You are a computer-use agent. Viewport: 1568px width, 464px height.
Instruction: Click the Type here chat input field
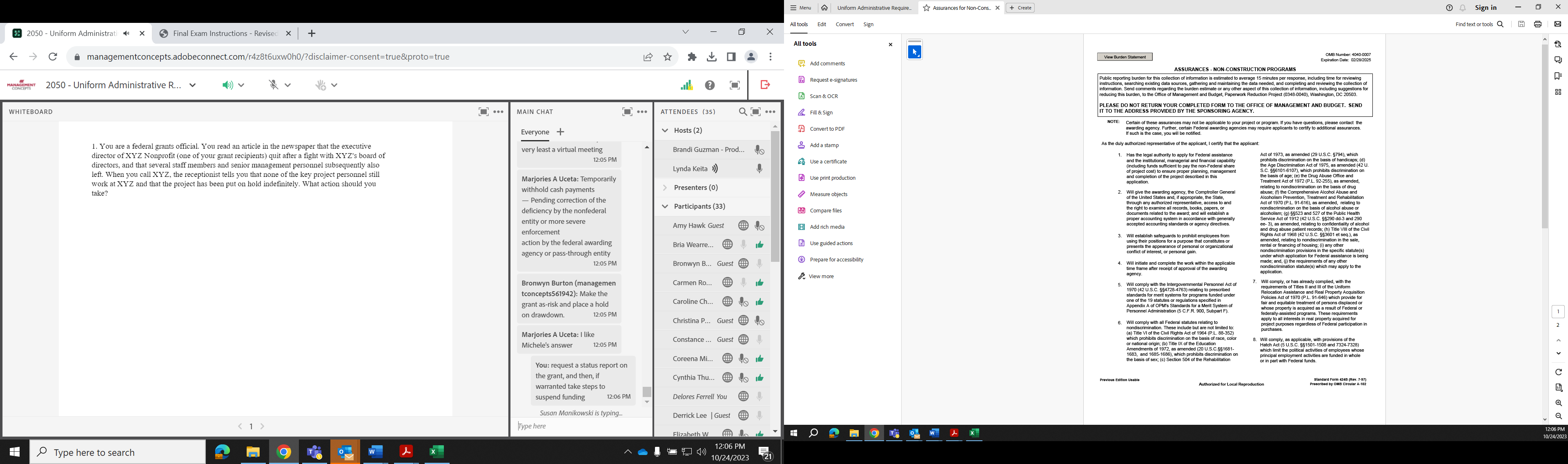[x=578, y=426]
